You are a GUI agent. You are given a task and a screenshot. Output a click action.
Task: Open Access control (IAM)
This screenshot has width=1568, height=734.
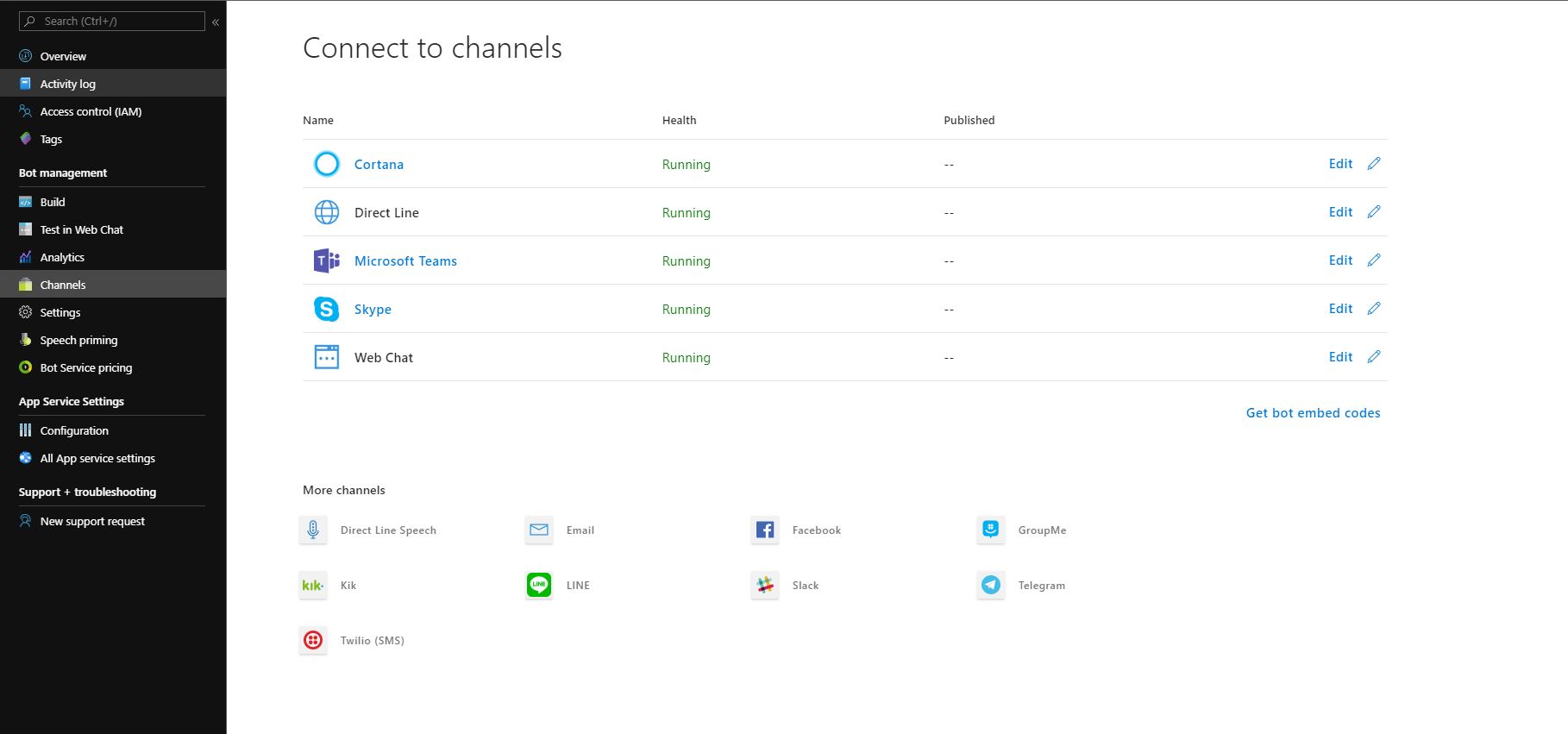(x=113, y=111)
